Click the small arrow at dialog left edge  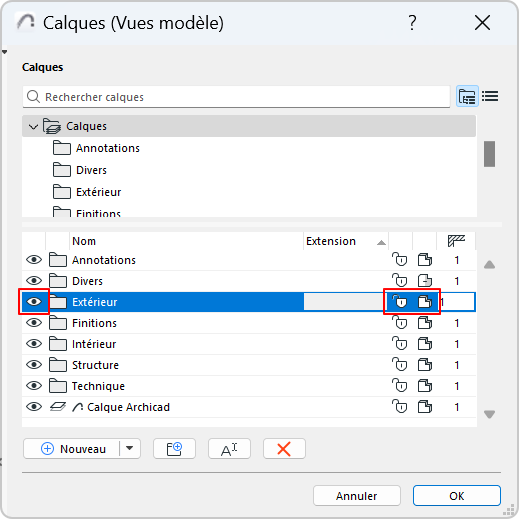click(4, 52)
